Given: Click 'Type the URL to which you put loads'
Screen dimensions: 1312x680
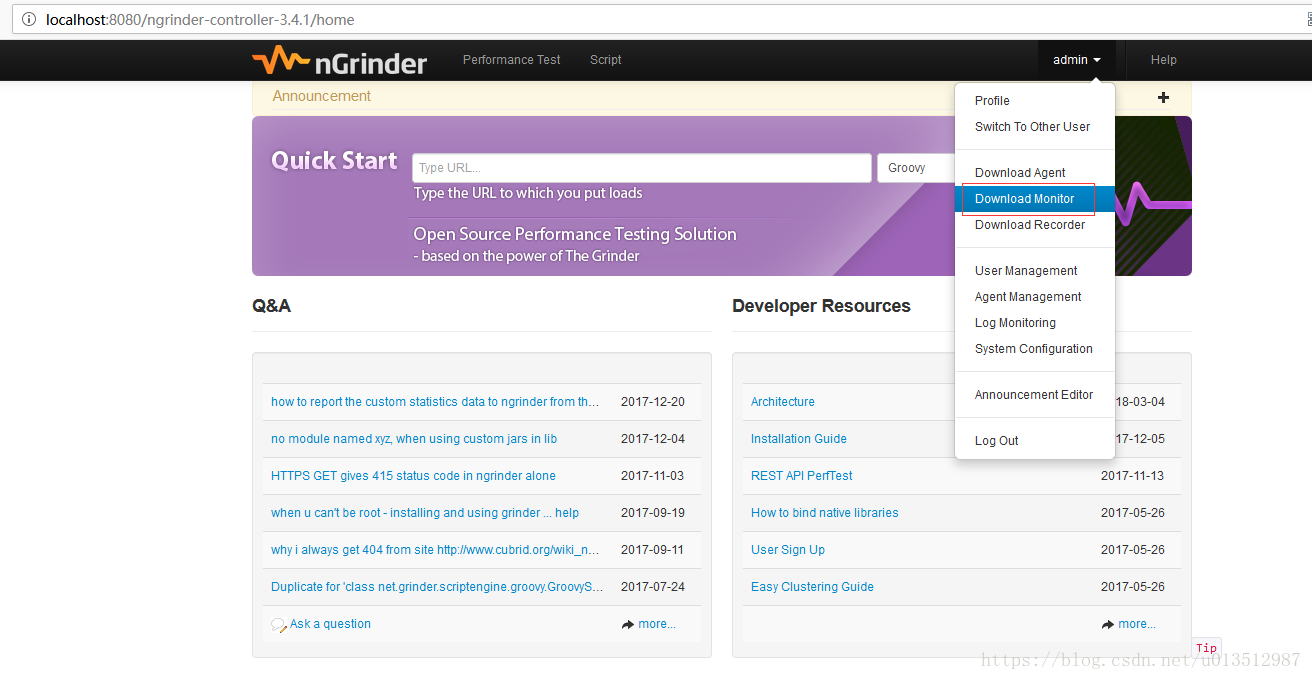Looking at the screenshot, I should pos(528,193).
